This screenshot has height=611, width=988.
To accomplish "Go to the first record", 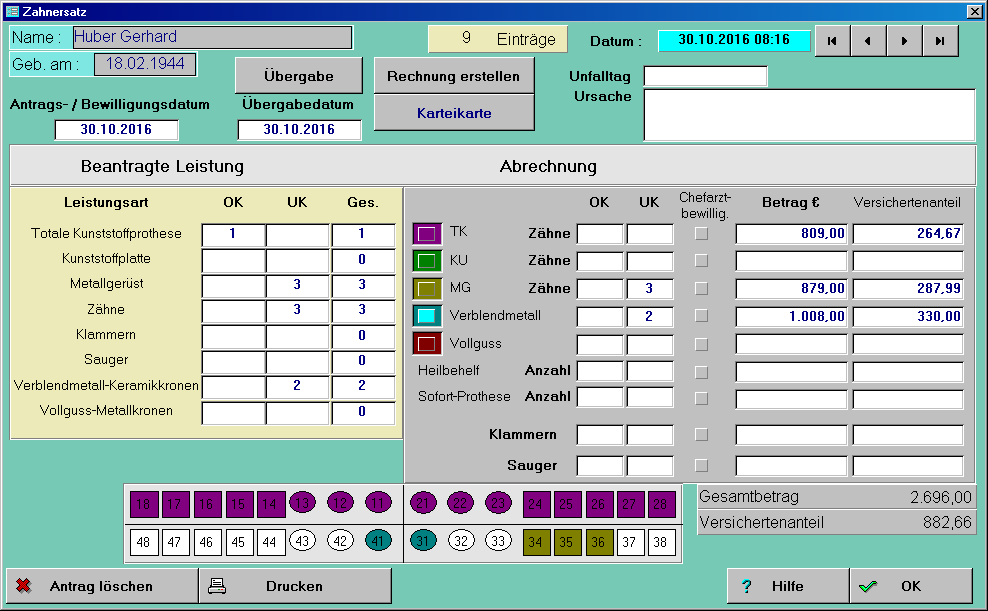I will tap(832, 41).
